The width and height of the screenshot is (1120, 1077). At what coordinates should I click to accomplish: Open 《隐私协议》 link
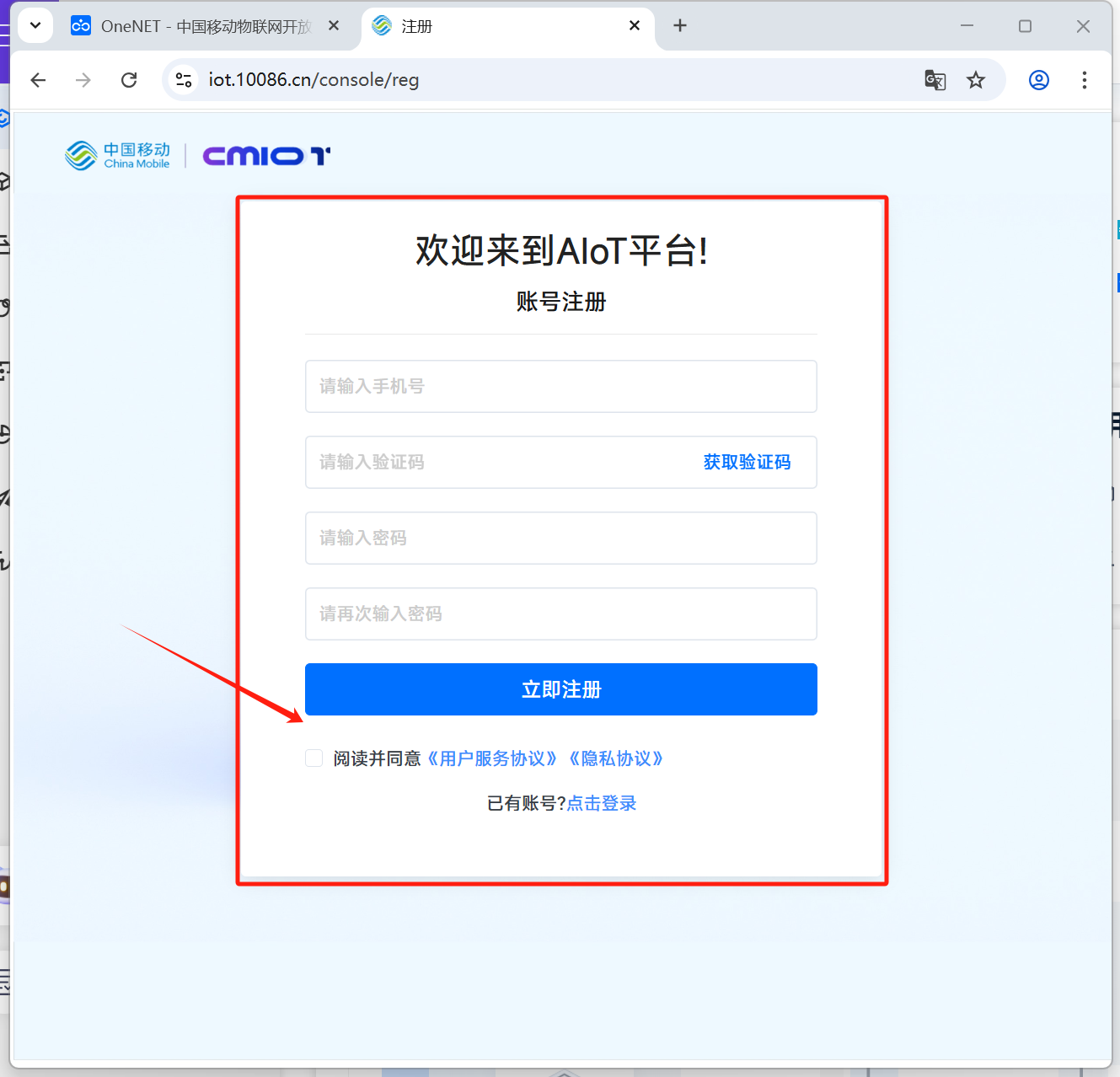pos(616,758)
